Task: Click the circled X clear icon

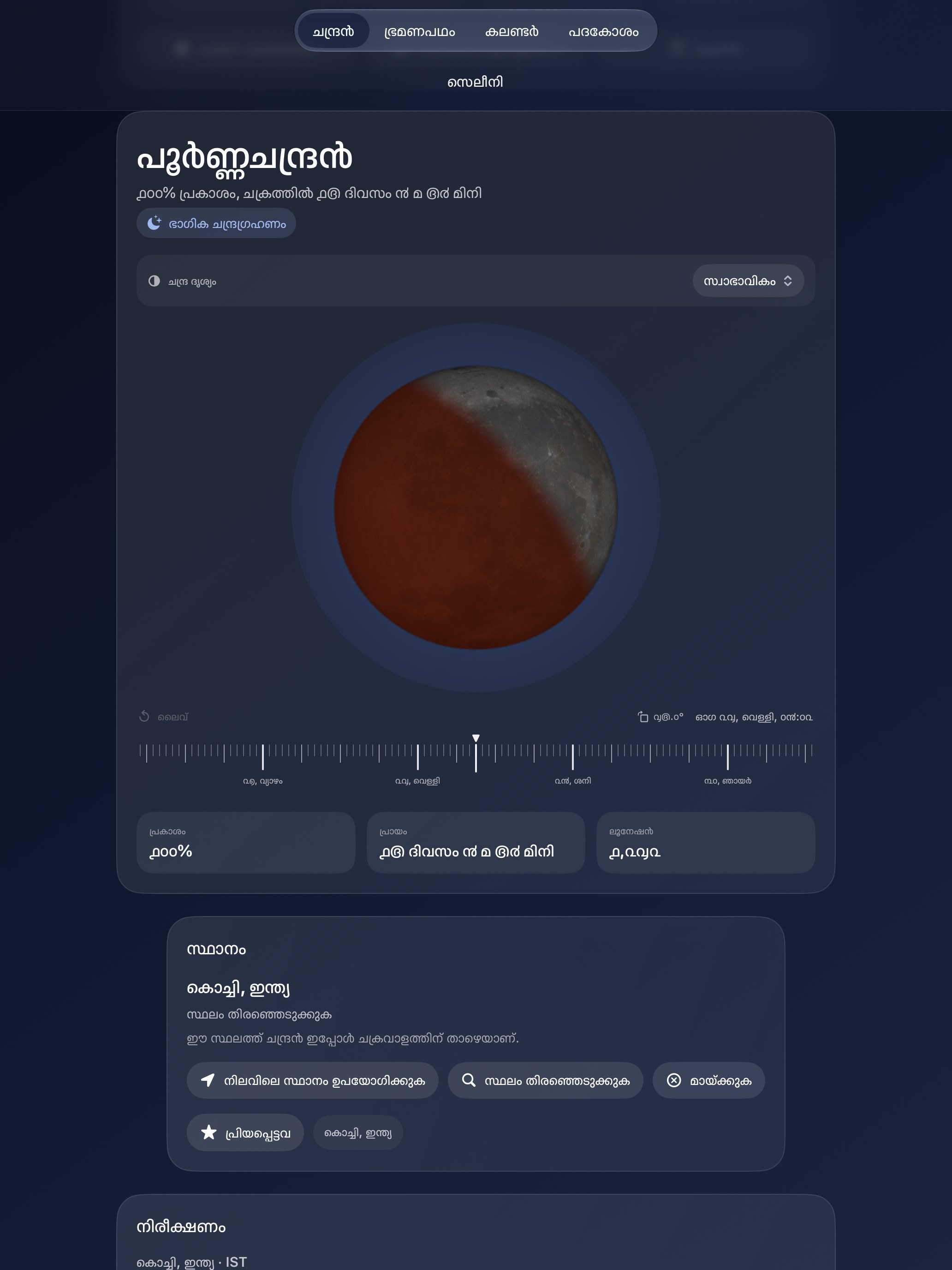Action: coord(674,1080)
